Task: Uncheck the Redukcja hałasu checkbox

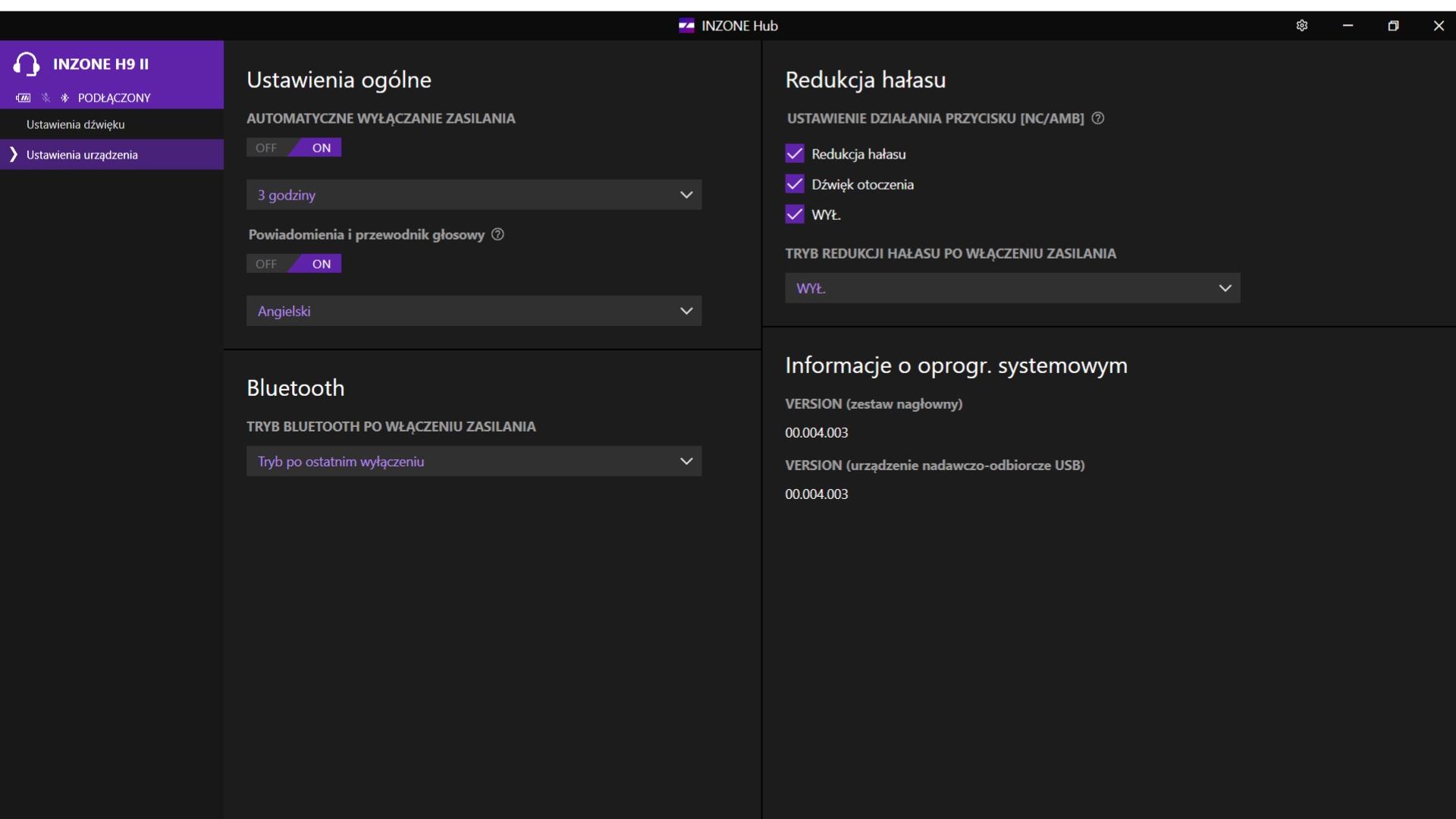Action: click(x=795, y=154)
